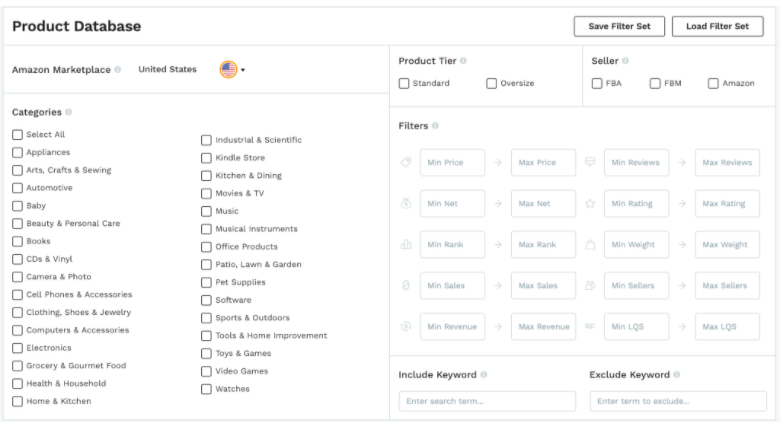The image size is (784, 426).
Task: Check the Video Games category
Action: (206, 372)
